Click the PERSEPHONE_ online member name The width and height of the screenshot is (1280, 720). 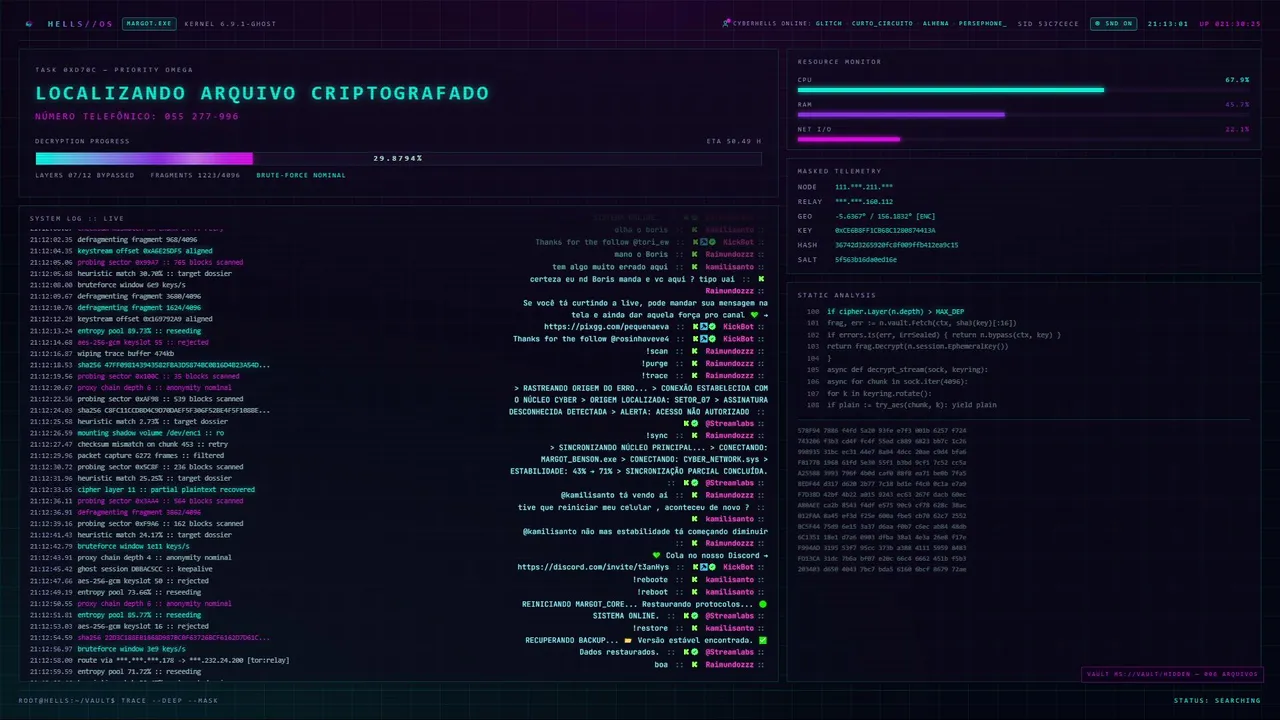983,23
